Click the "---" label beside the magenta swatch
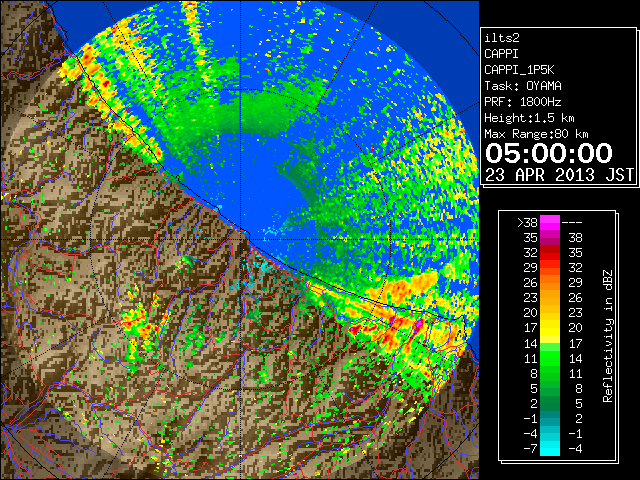Viewport: 640px width, 480px height. click(x=572, y=222)
